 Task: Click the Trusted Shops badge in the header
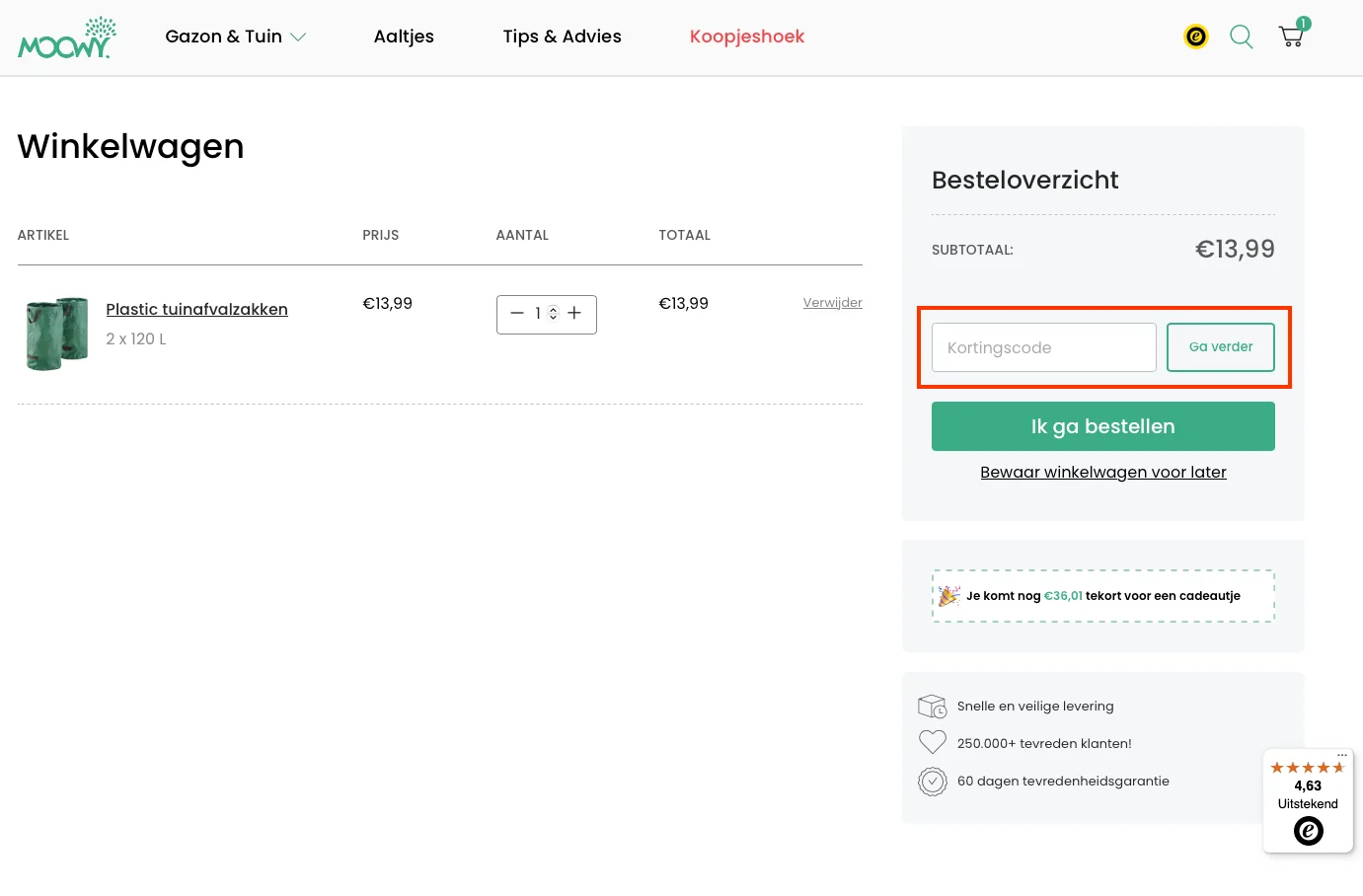(1195, 36)
